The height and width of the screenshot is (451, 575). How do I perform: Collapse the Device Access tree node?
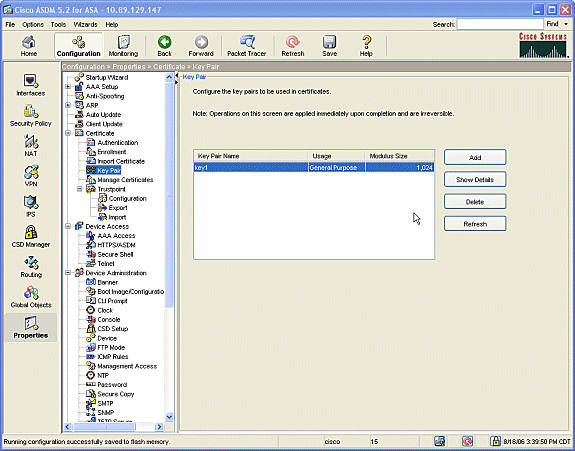pyautogui.click(x=68, y=226)
